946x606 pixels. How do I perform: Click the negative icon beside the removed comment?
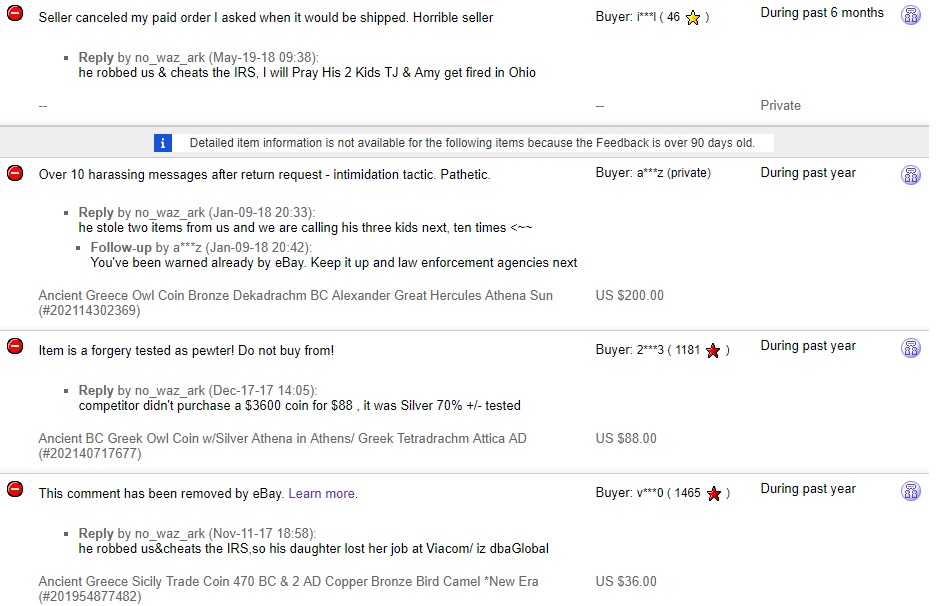[x=15, y=489]
